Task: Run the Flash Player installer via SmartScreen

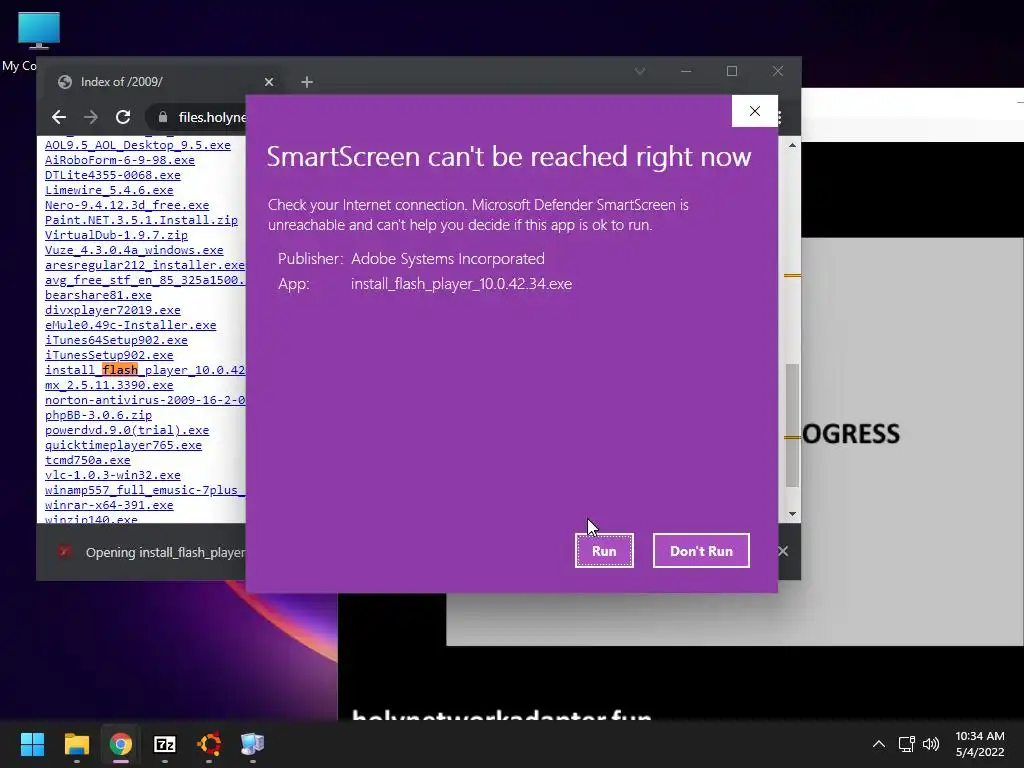Action: click(604, 551)
